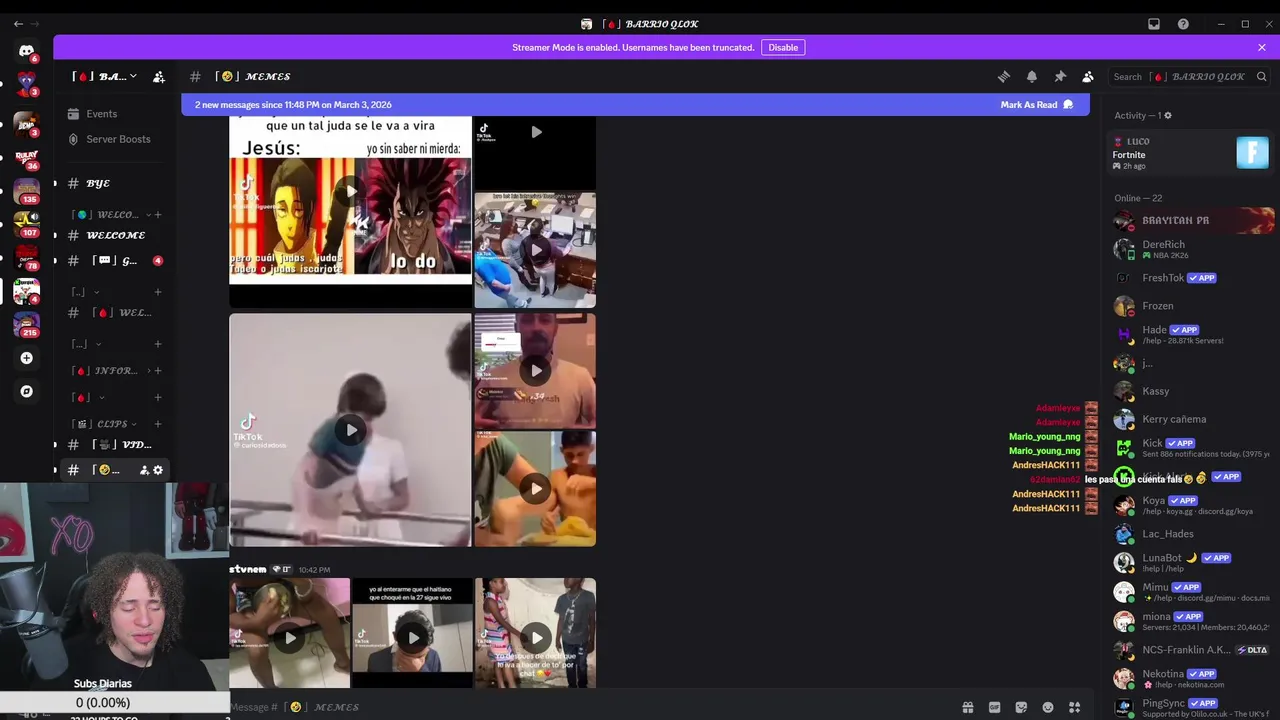Go to BYE channel

[x=114, y=183]
